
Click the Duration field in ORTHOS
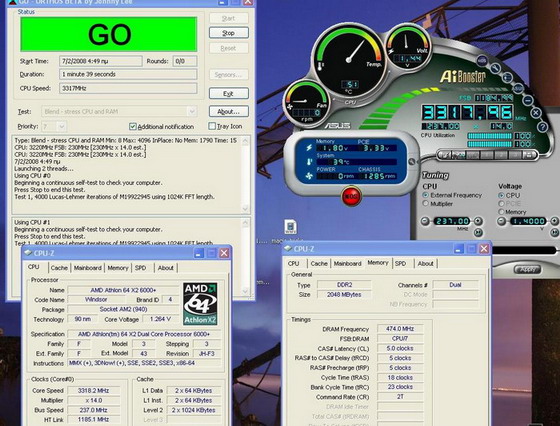tap(128, 74)
